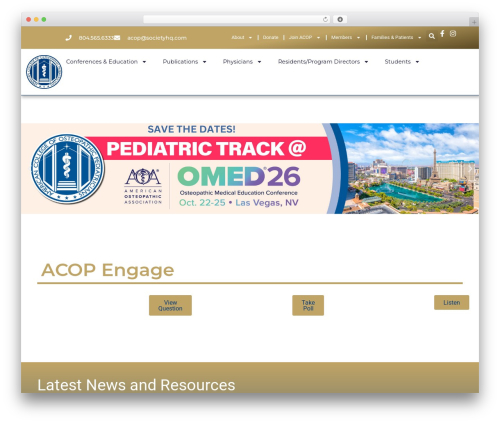Open the Students menu
This screenshot has width=500, height=423.
click(397, 62)
